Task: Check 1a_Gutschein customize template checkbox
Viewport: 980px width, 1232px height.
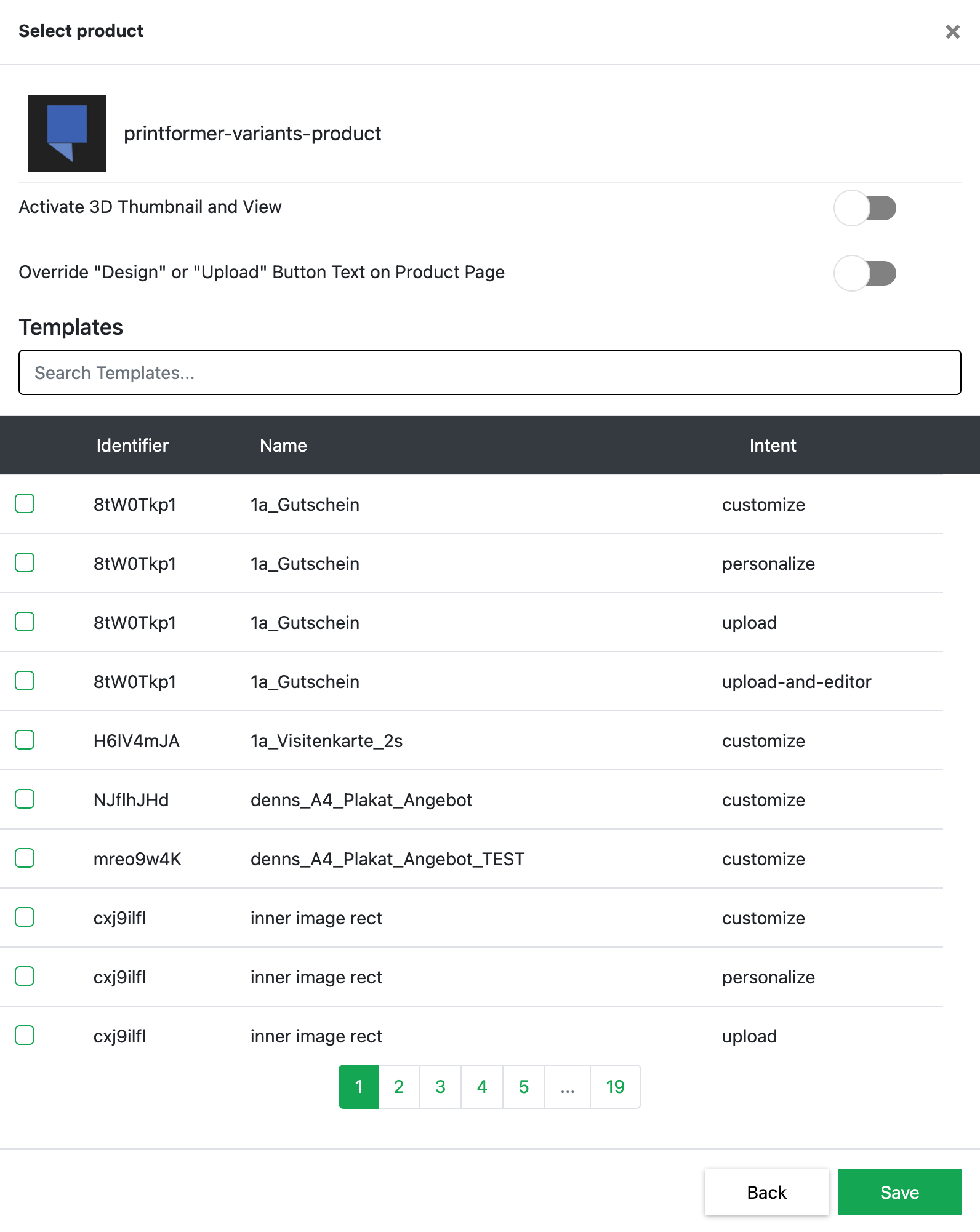Action: 25,503
